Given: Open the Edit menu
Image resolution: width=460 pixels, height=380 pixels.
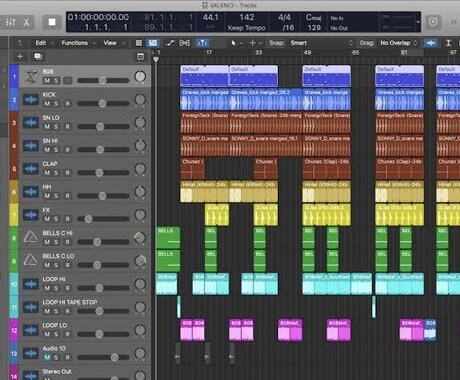Looking at the screenshot, I should 44,43.
